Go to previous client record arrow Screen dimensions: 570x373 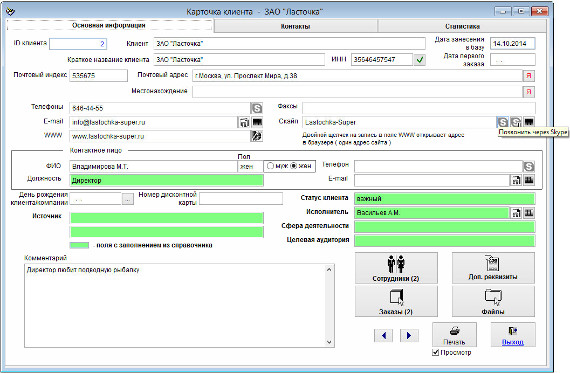tap(384, 335)
